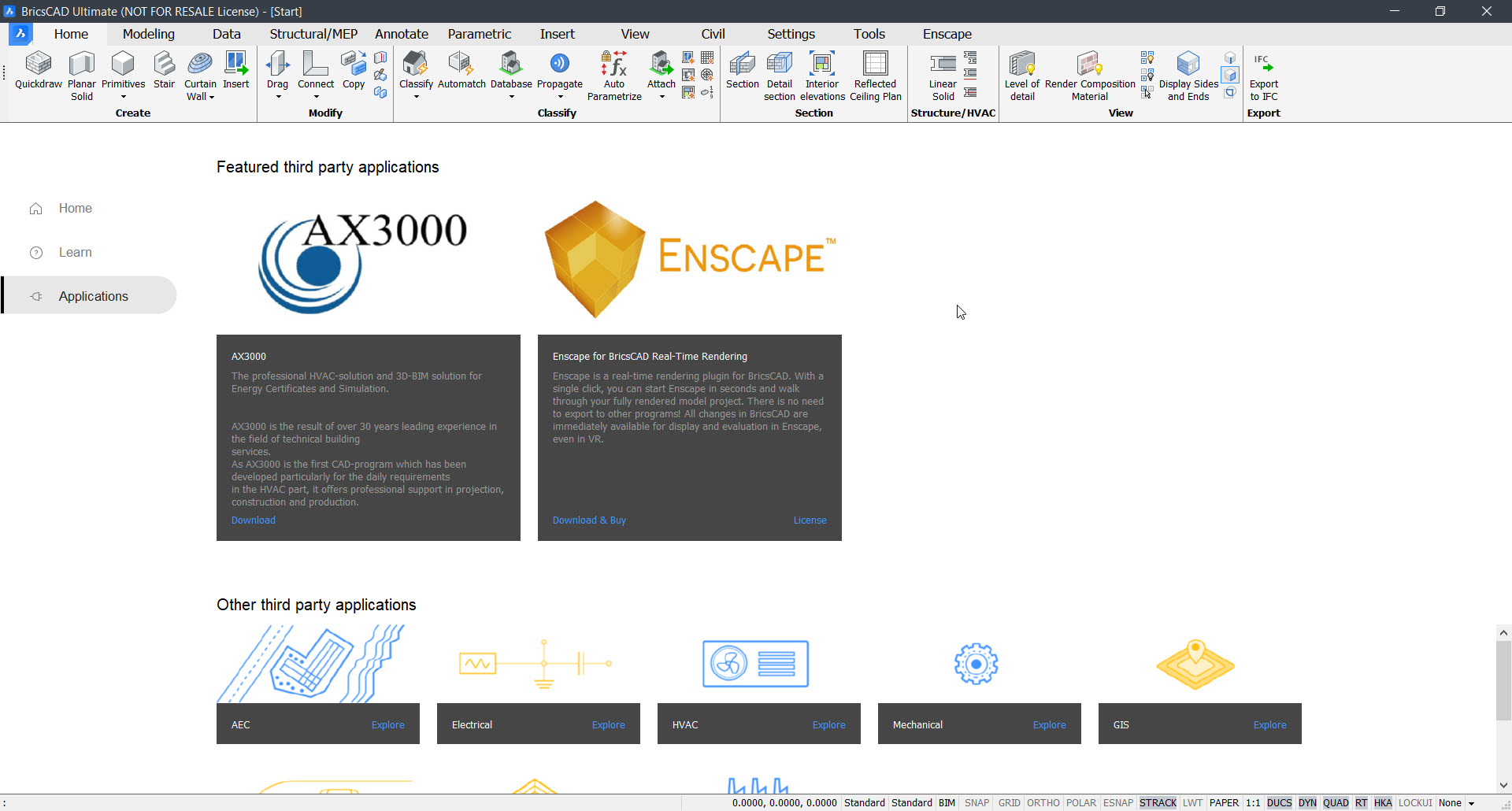Open the Structural/MEP ribbon tab
Image resolution: width=1512 pixels, height=811 pixels.
pos(313,34)
